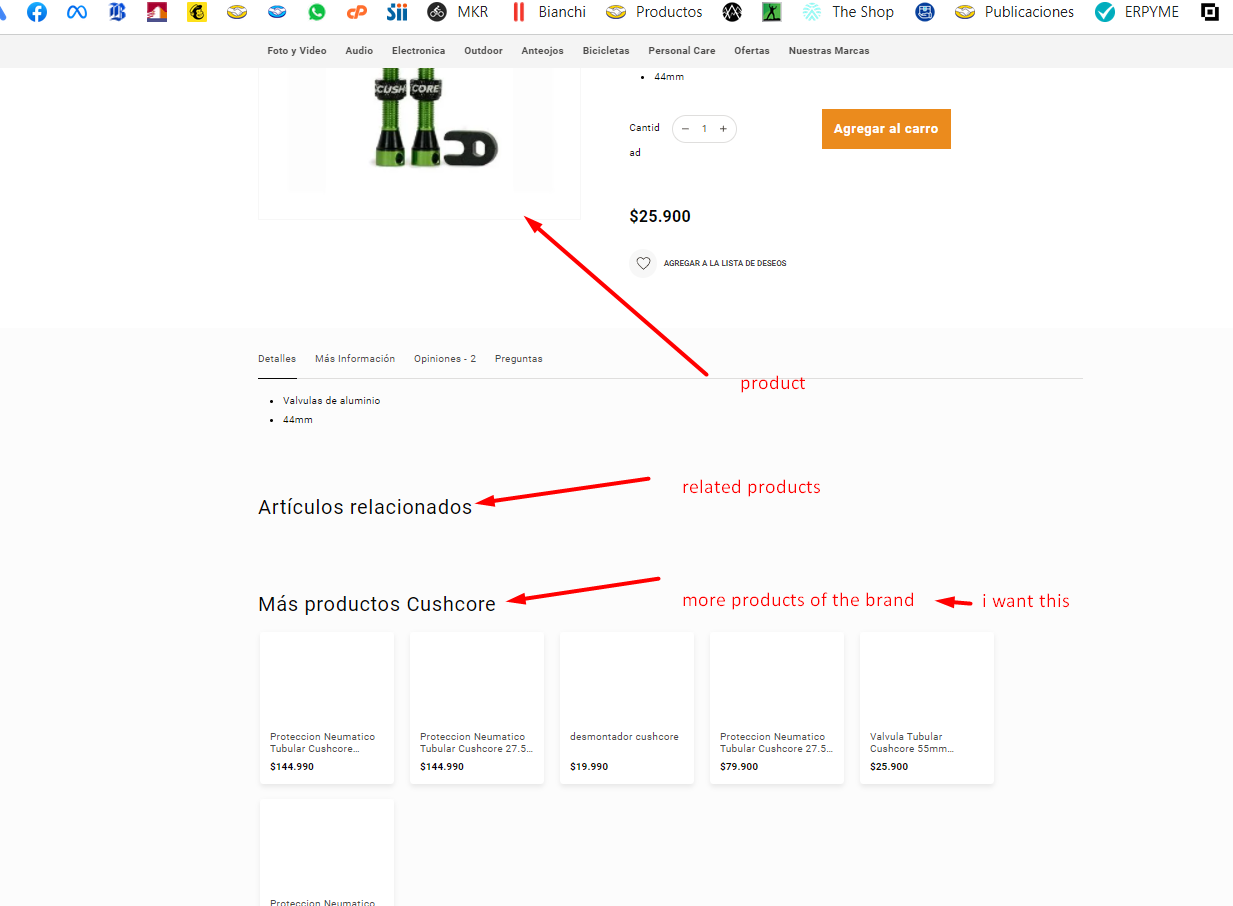Click the $79.900 price text

739,767
